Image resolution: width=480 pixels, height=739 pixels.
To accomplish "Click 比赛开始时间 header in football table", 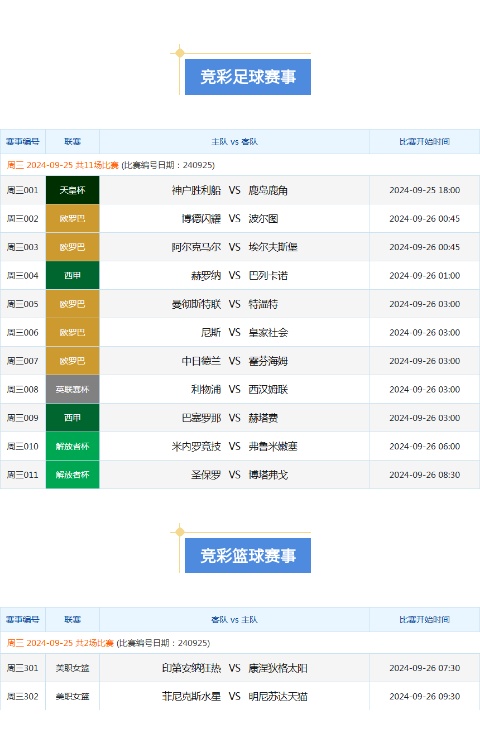I will click(424, 141).
